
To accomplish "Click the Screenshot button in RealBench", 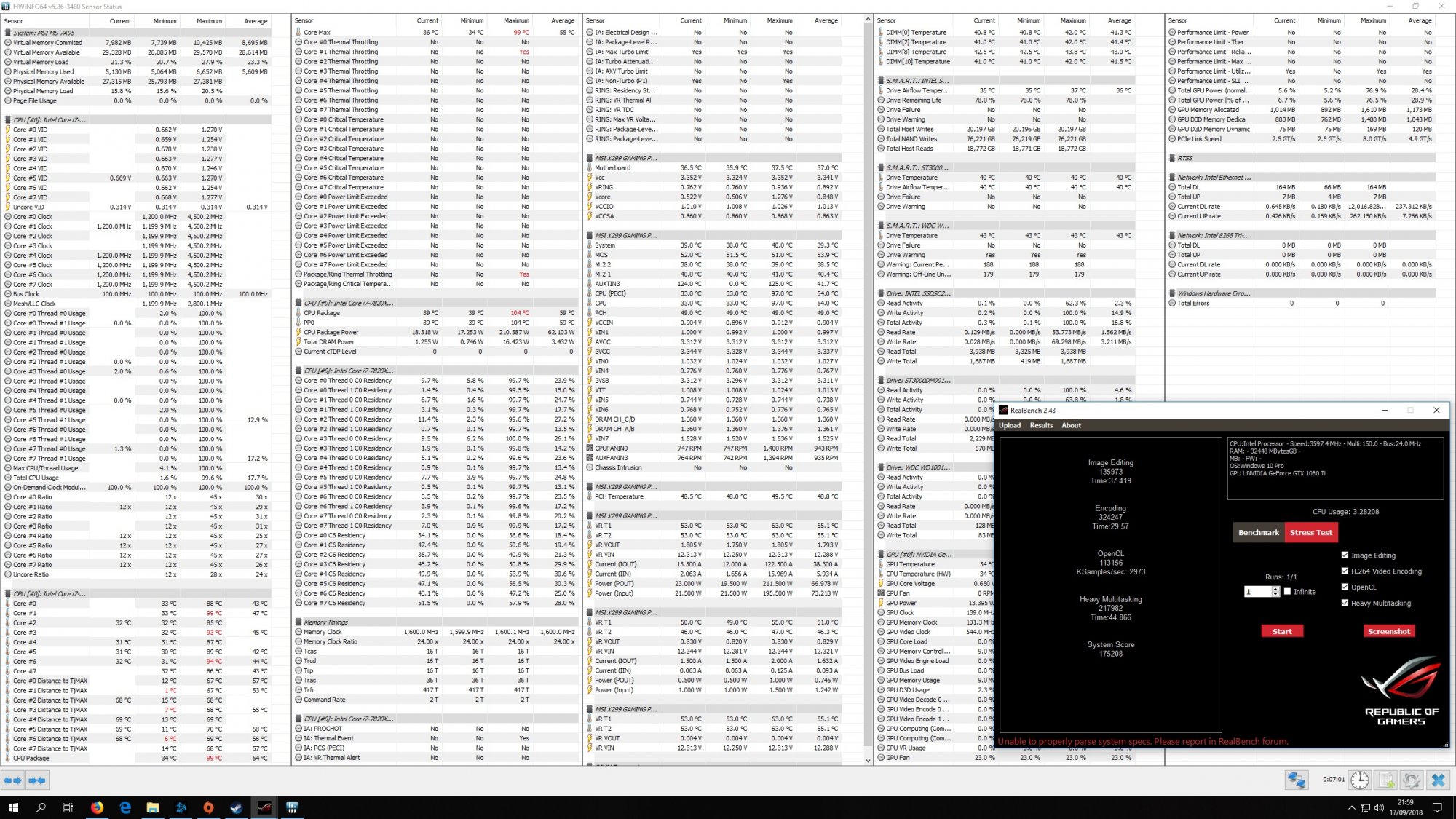I will (x=1388, y=631).
